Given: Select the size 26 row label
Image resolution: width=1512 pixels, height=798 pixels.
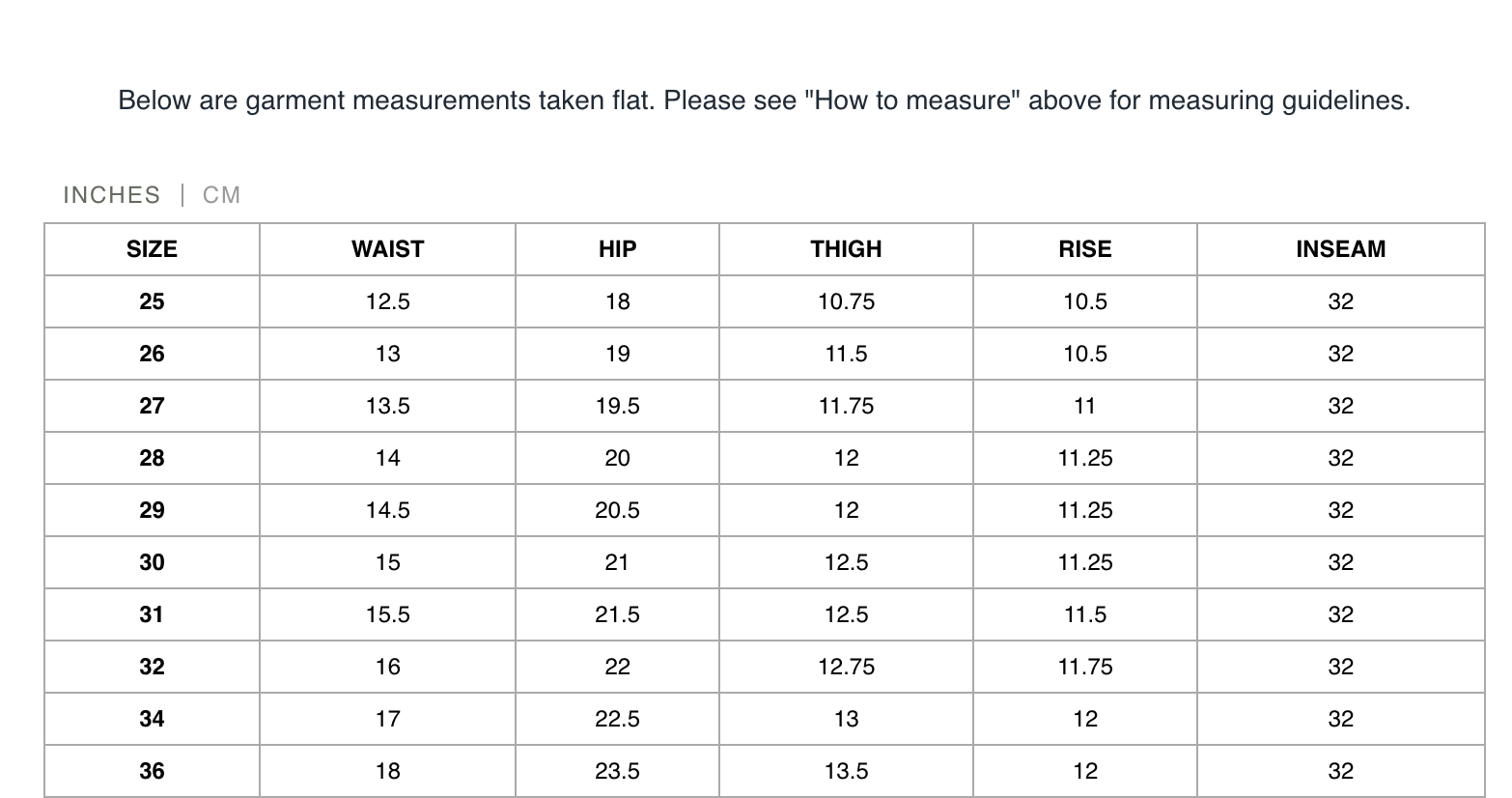Looking at the screenshot, I should pos(152,354).
